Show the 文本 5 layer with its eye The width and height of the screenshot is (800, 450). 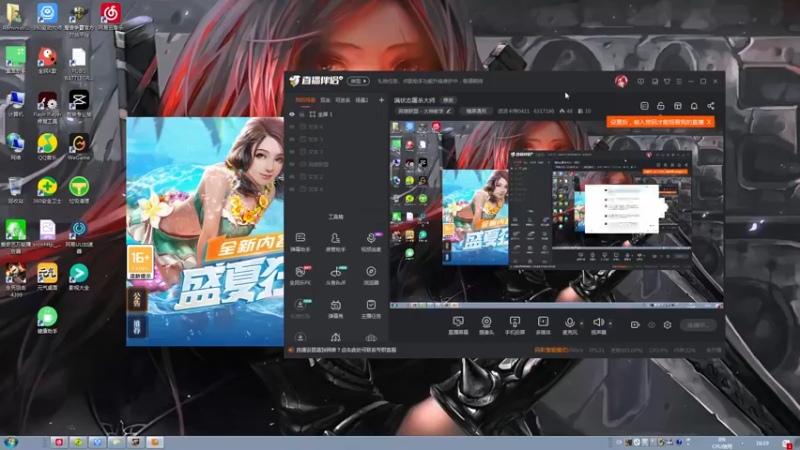(x=292, y=139)
